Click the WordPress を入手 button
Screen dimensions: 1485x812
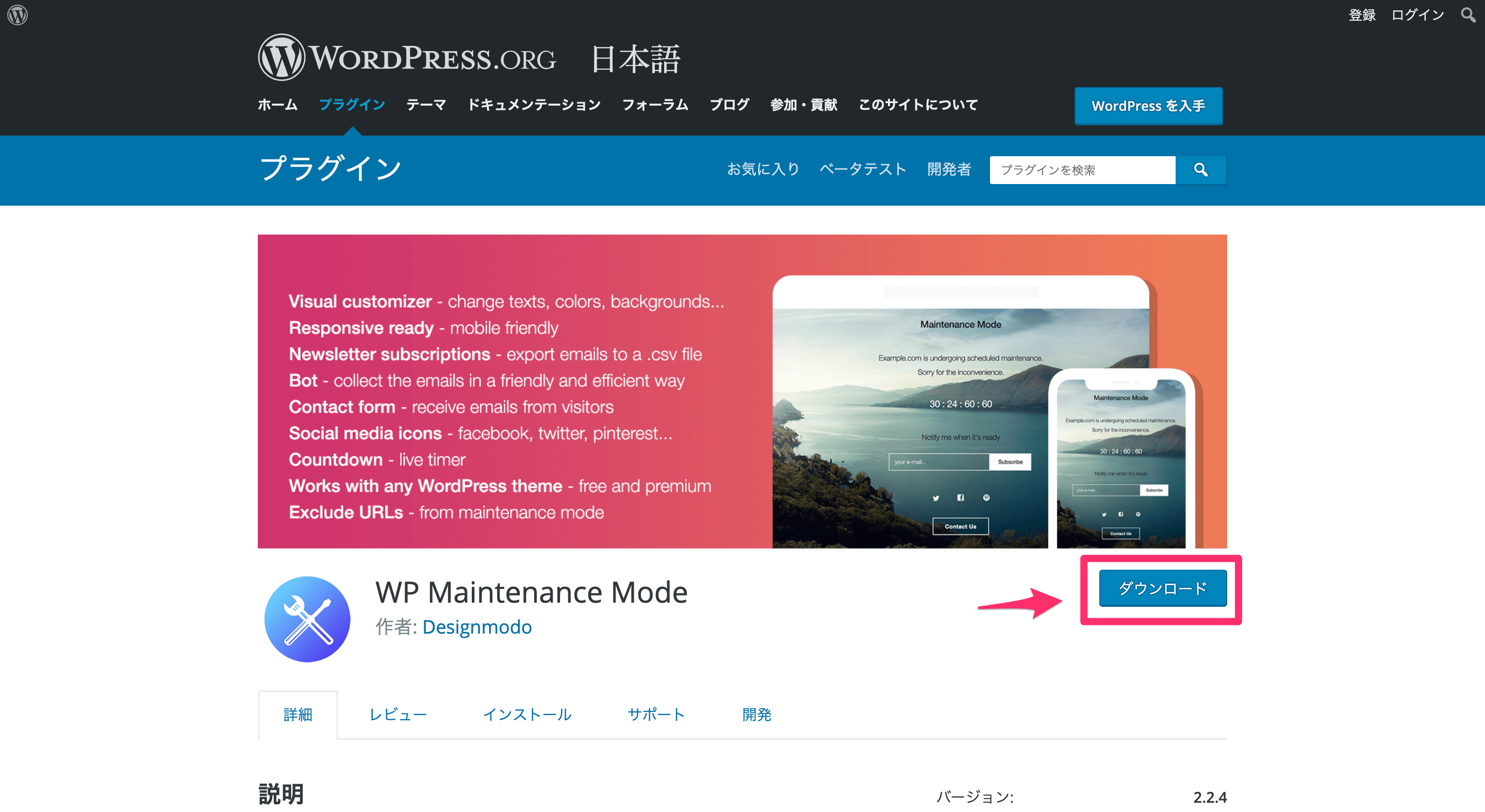click(1148, 106)
